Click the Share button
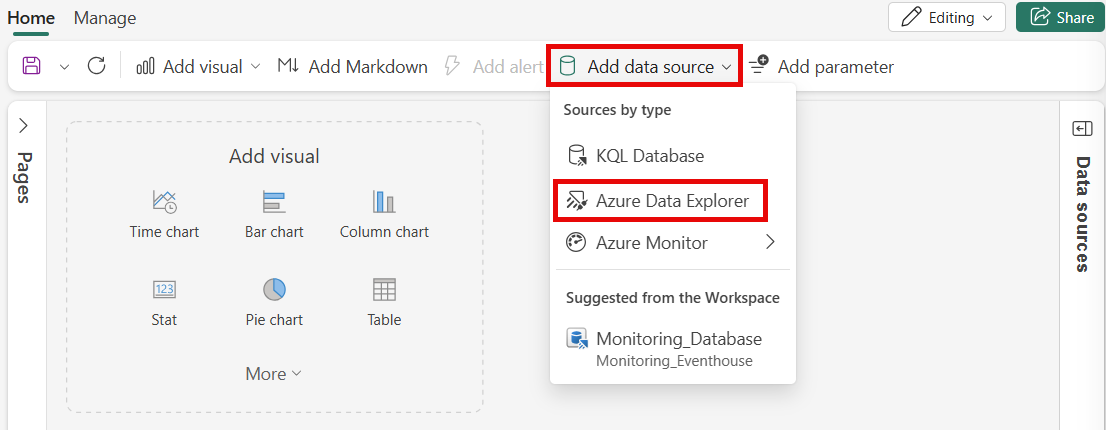Image resolution: width=1106 pixels, height=430 pixels. [x=1061, y=18]
